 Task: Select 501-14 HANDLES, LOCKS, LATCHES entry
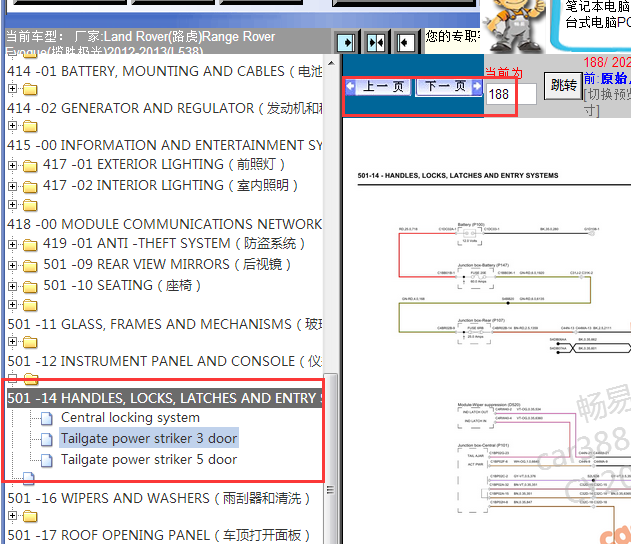point(165,398)
